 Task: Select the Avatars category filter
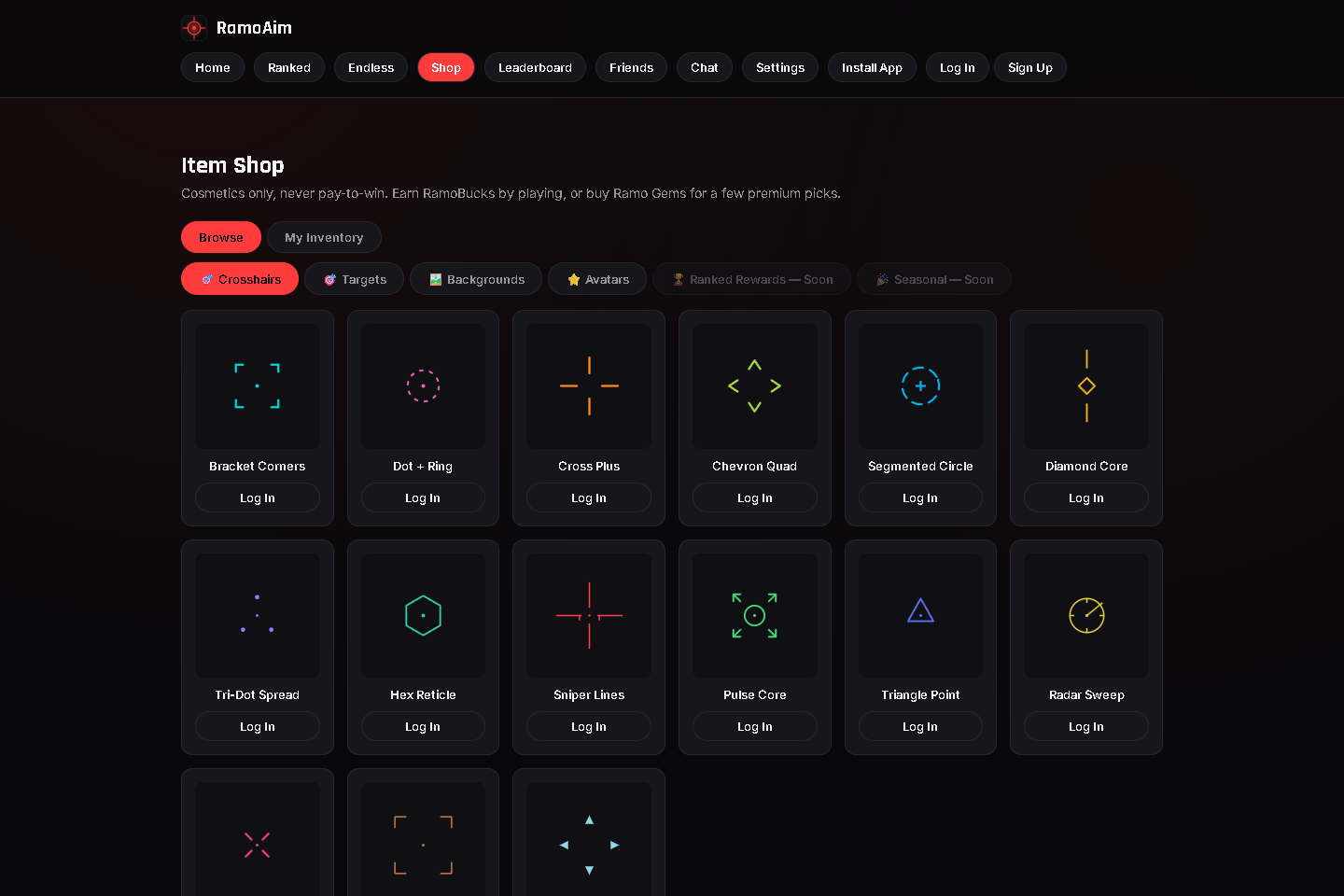(597, 279)
